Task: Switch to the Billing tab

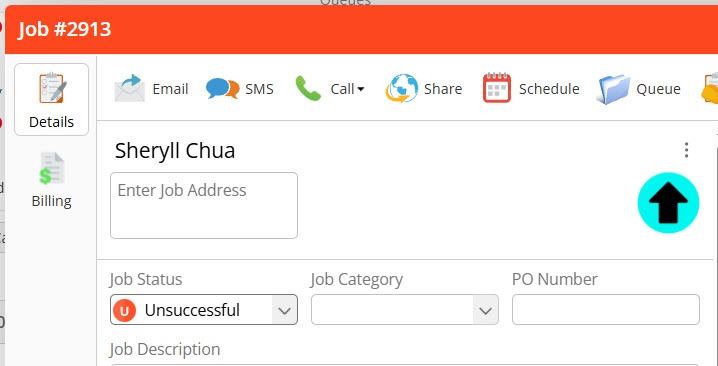Action: [51, 180]
